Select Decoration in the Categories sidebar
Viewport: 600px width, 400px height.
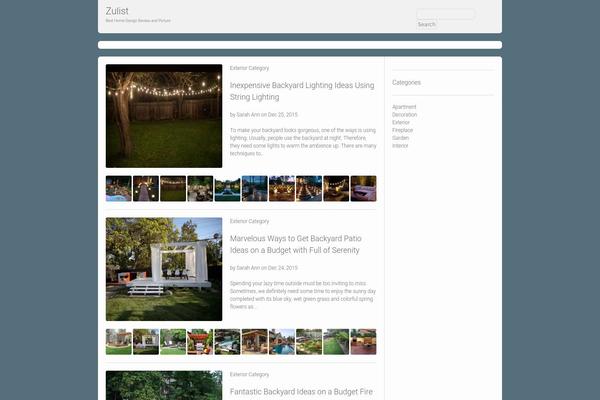[404, 114]
